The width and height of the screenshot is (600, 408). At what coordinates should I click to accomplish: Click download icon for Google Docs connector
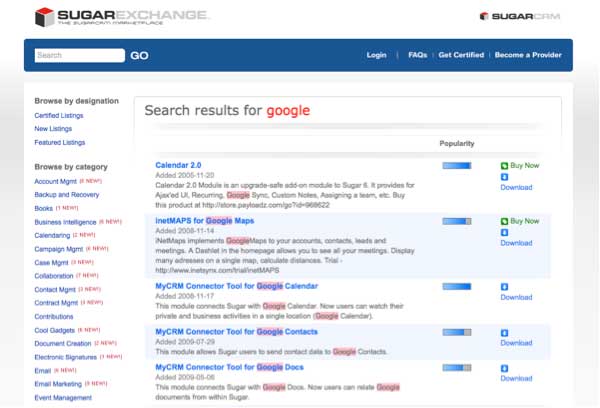[x=504, y=368]
